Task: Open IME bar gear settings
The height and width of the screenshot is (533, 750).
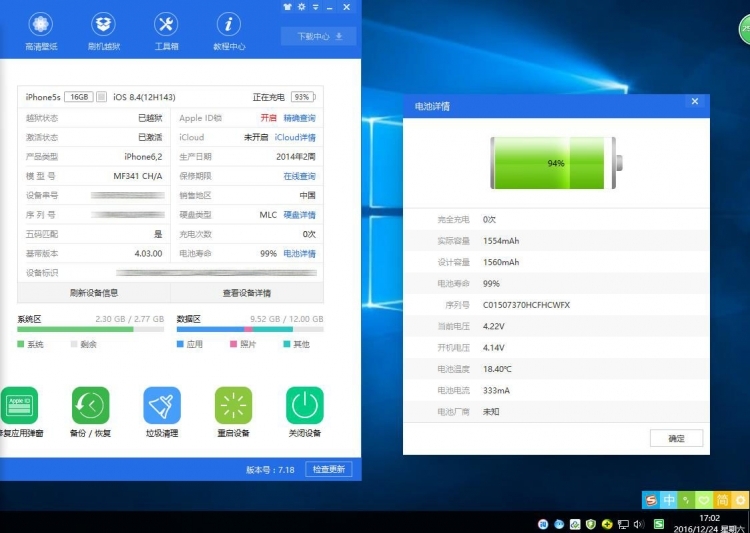Action: [740, 500]
